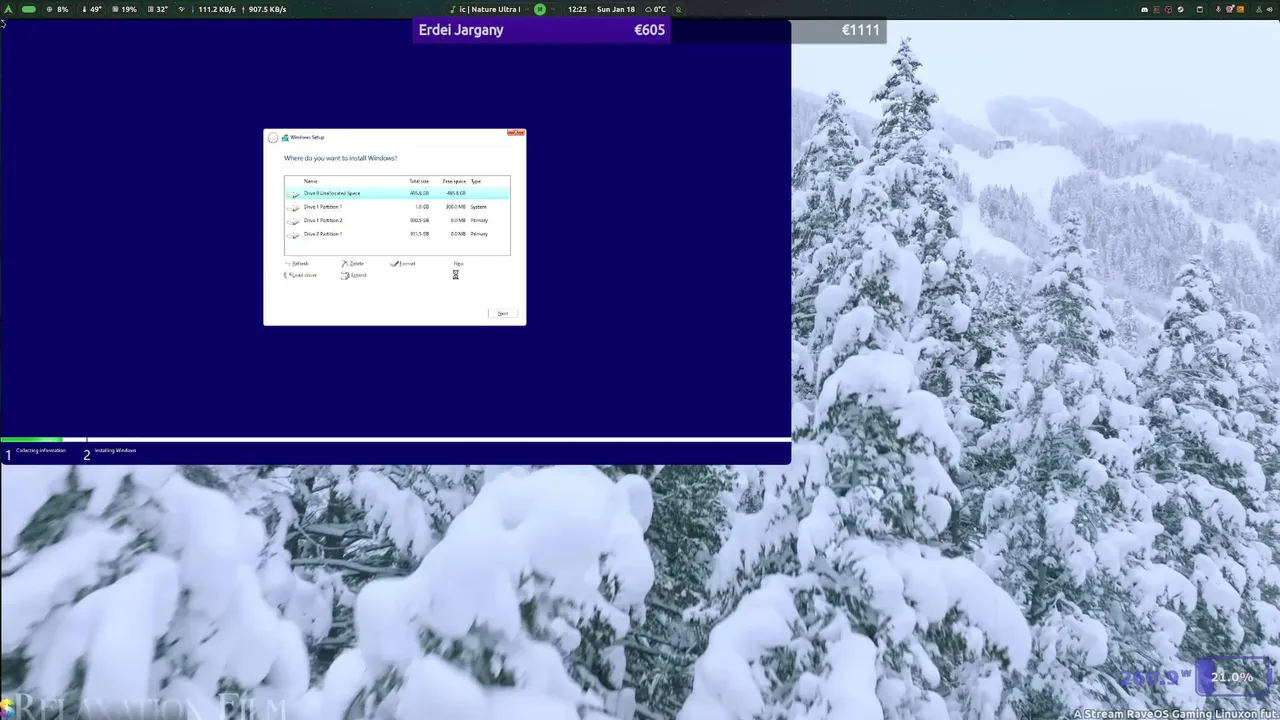Viewport: 1280px width, 720px height.
Task: Click the drive icon for Drive 2 Partition 1
Action: 293,235
